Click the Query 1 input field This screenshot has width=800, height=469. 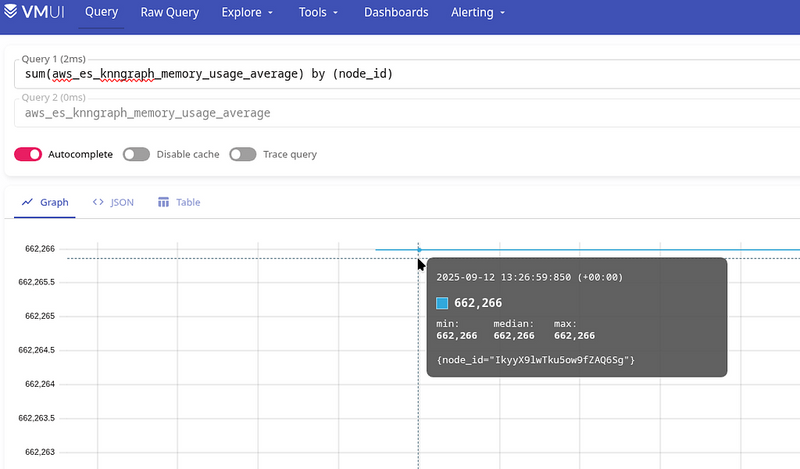pyautogui.click(x=400, y=75)
